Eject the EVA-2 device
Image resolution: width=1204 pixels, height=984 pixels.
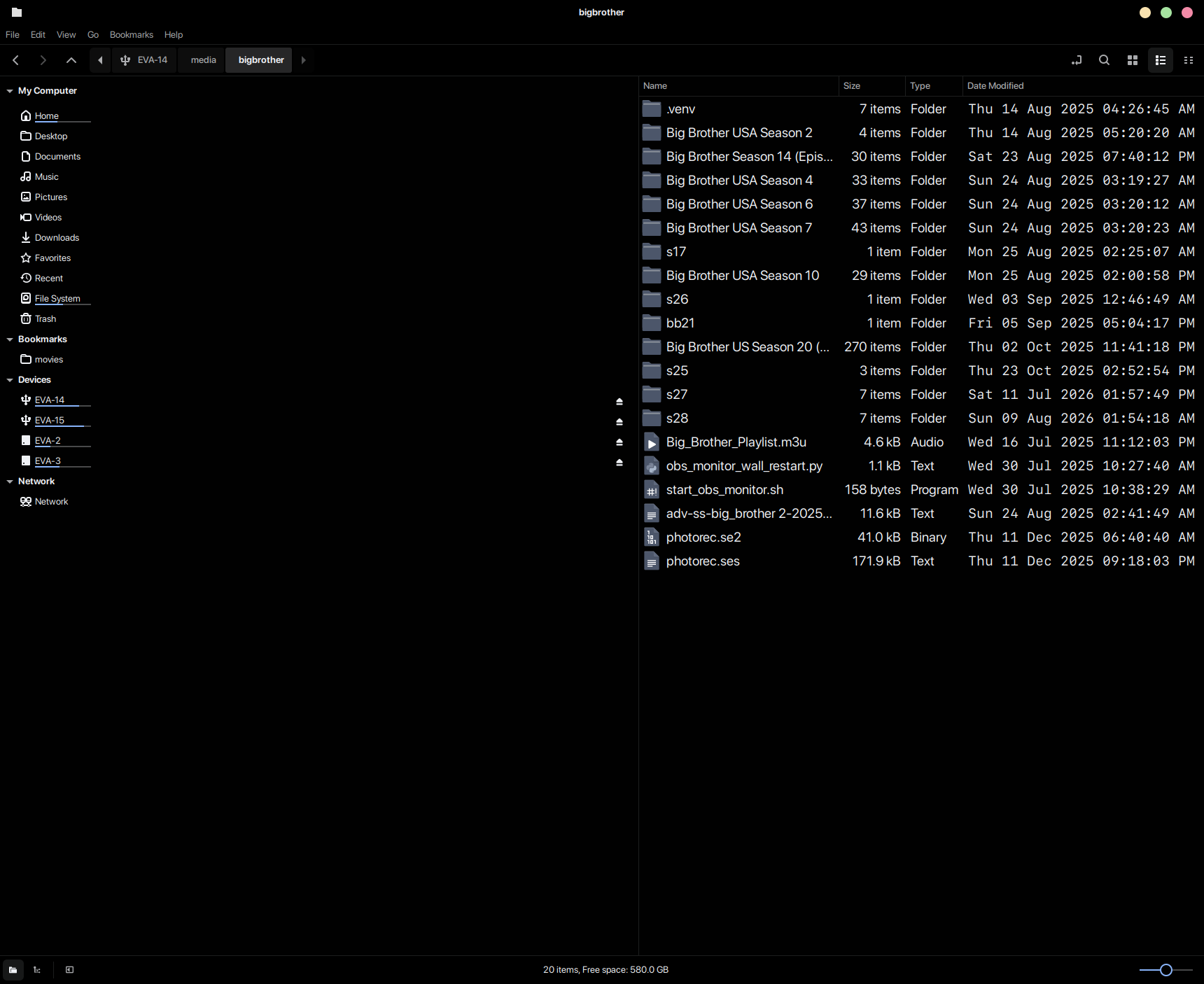tap(619, 442)
